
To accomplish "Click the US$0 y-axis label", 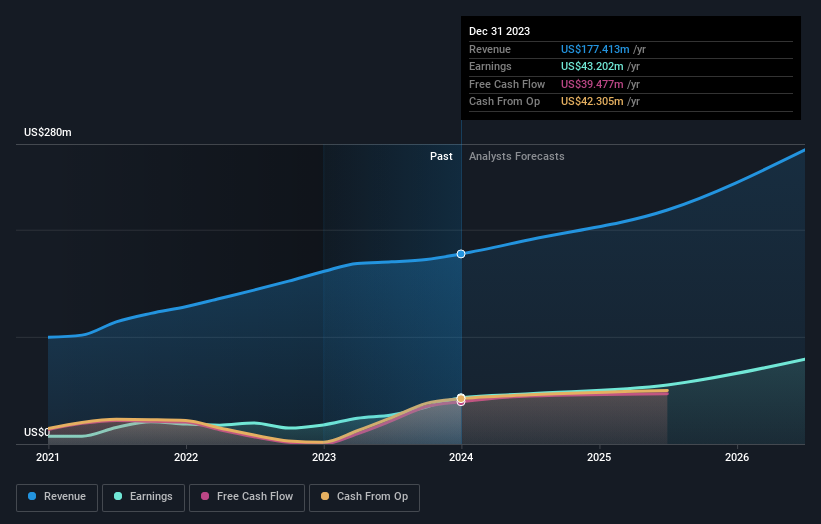I will (x=37, y=432).
